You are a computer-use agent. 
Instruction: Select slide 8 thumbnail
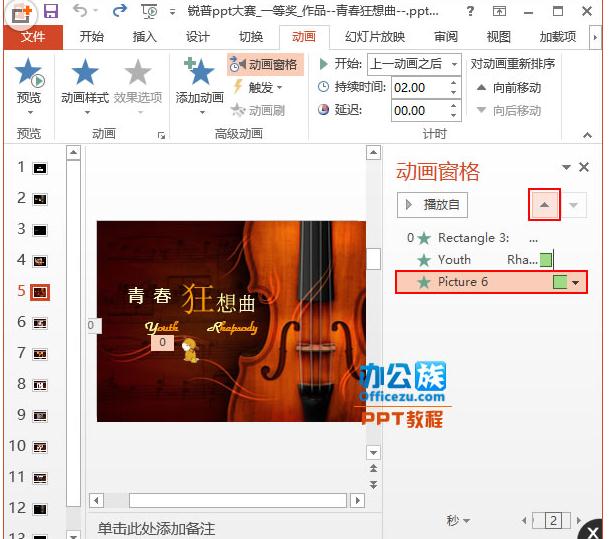(x=40, y=385)
